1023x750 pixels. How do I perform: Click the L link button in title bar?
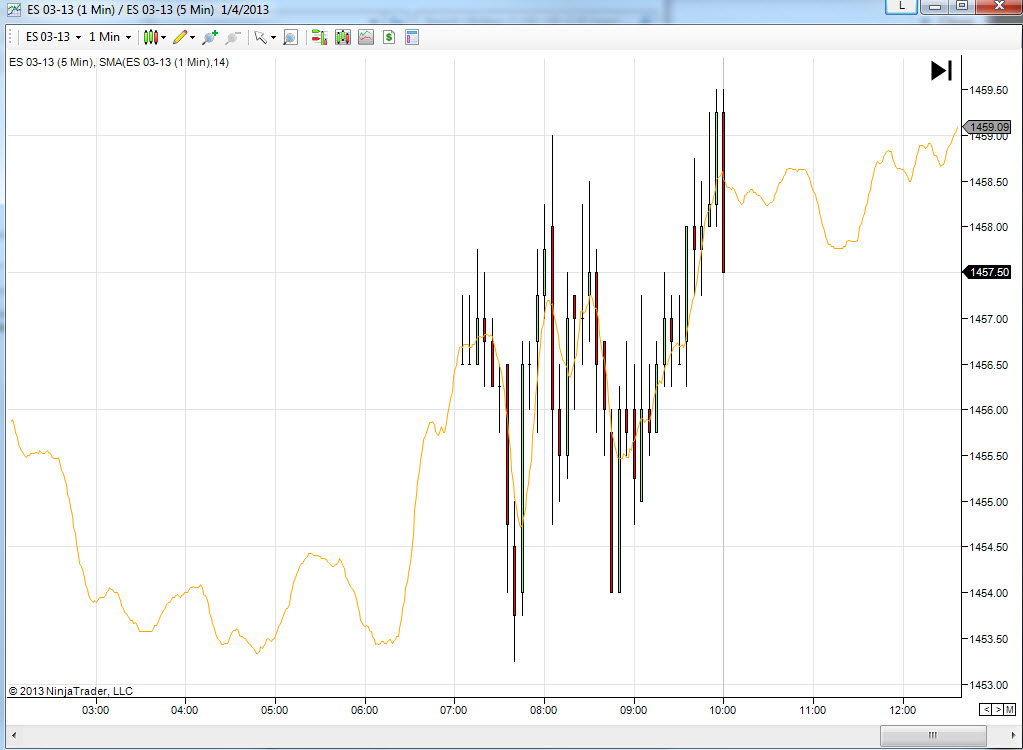[901, 6]
